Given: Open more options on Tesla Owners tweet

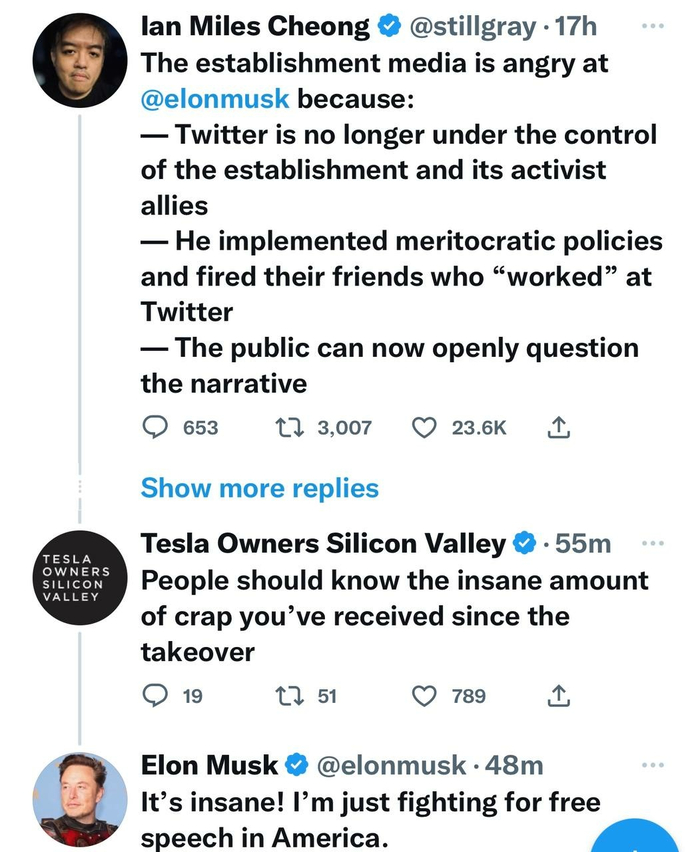Looking at the screenshot, I should pos(652,543).
